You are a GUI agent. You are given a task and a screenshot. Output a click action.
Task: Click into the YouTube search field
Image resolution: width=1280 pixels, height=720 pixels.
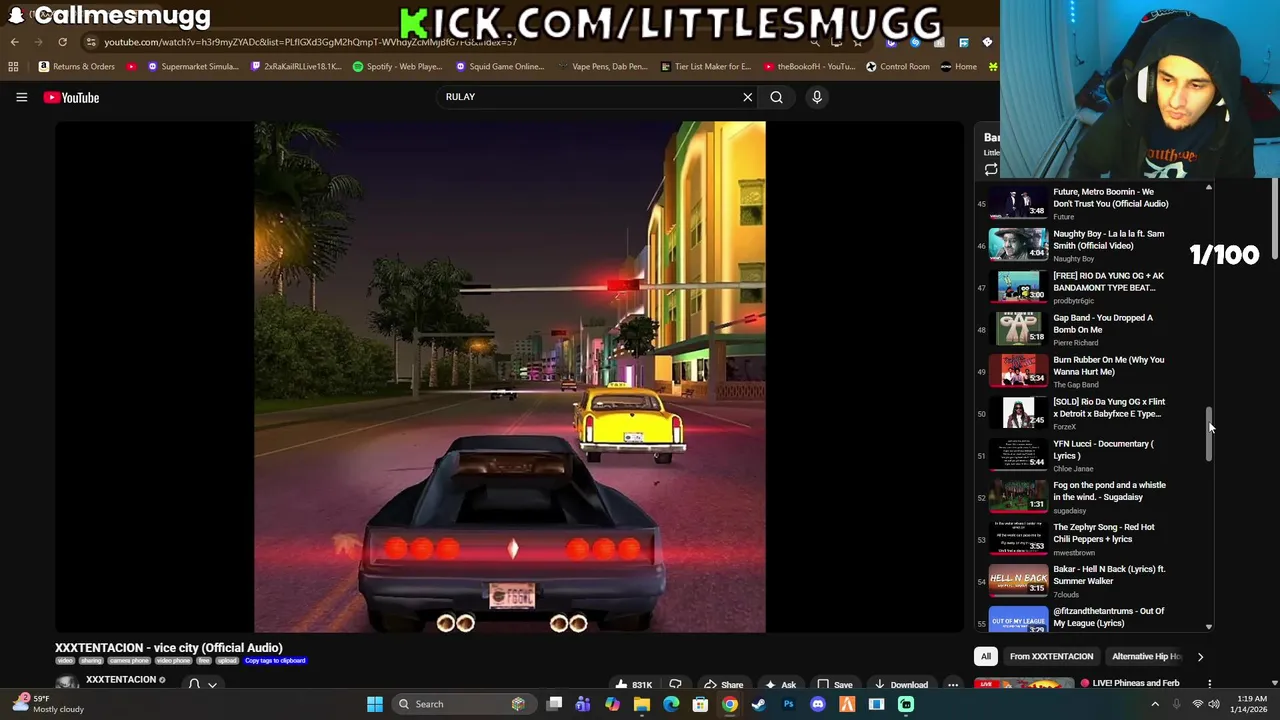590,97
